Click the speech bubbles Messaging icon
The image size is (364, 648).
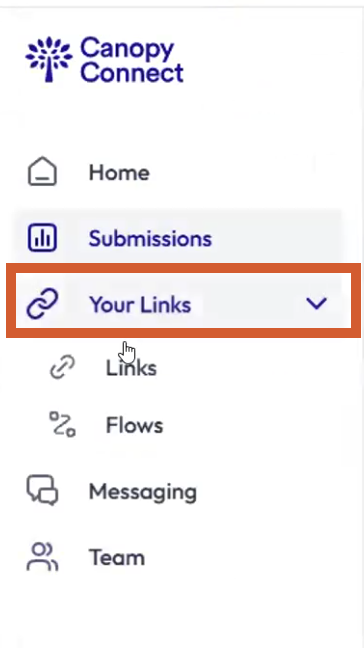point(42,490)
